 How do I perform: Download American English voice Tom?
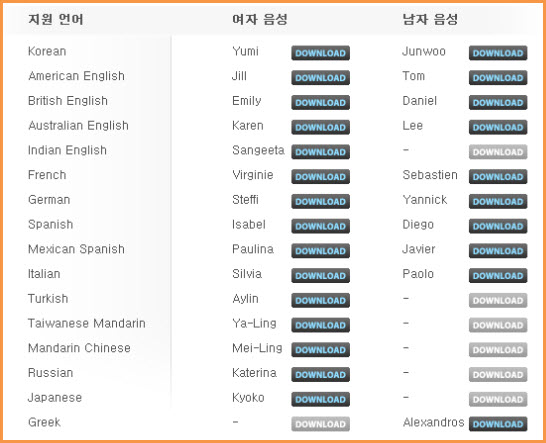498,78
